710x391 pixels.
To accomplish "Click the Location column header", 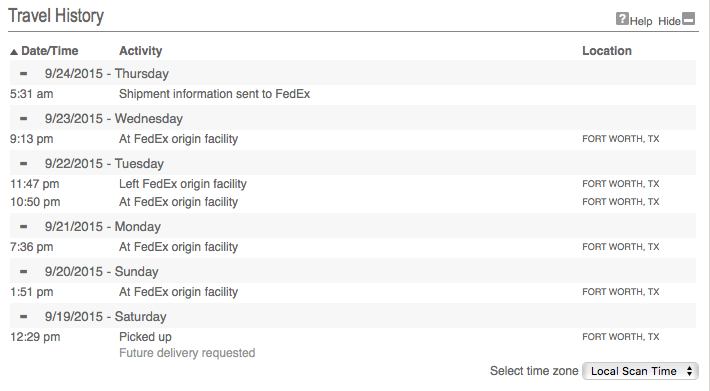I will point(607,51).
